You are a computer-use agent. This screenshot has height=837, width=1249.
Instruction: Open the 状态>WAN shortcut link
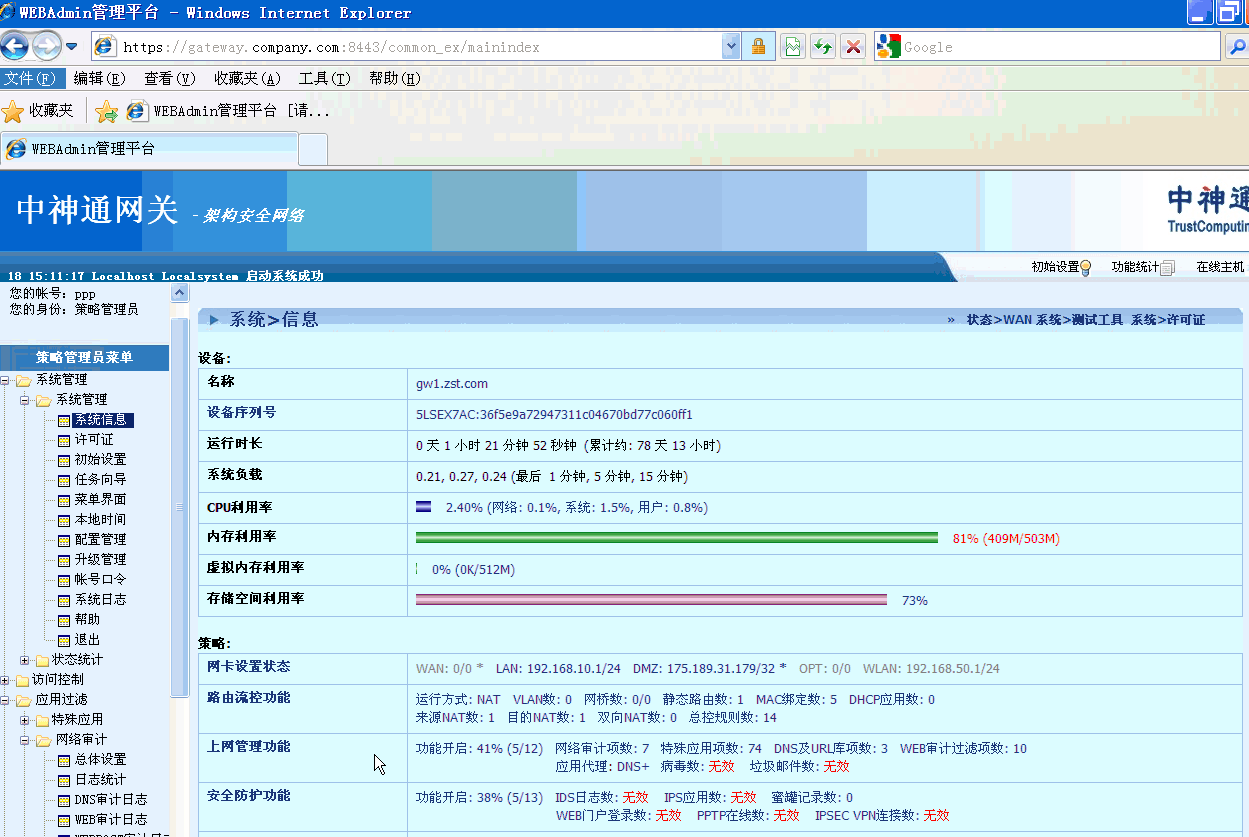999,320
